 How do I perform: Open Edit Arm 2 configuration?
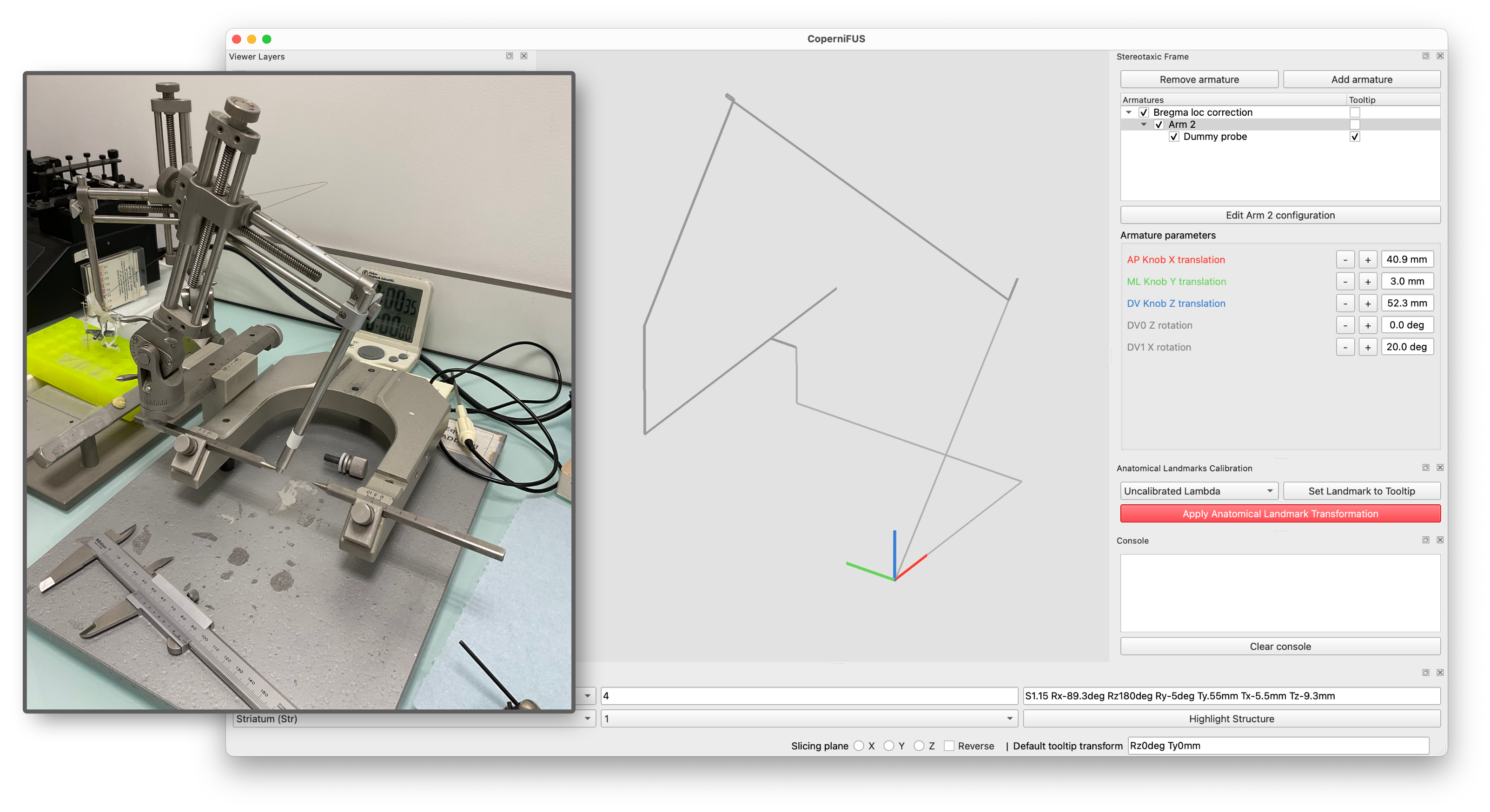[1280, 215]
